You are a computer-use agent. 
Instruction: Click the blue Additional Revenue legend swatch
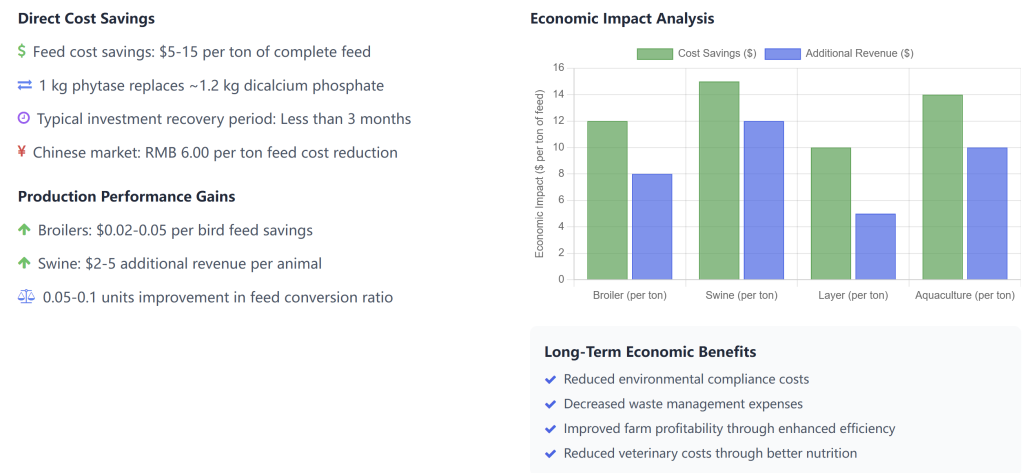click(783, 53)
